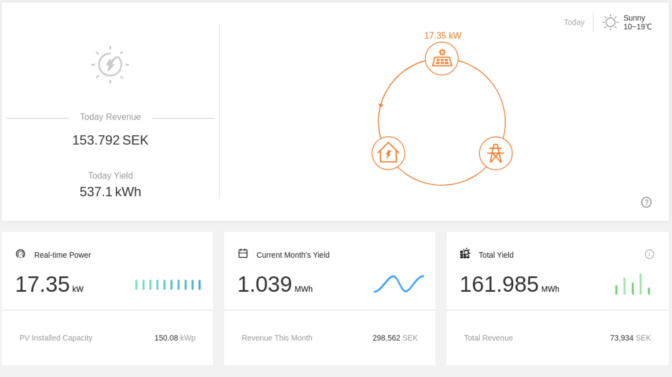Open the monthly yield blue wave chart

pos(399,284)
